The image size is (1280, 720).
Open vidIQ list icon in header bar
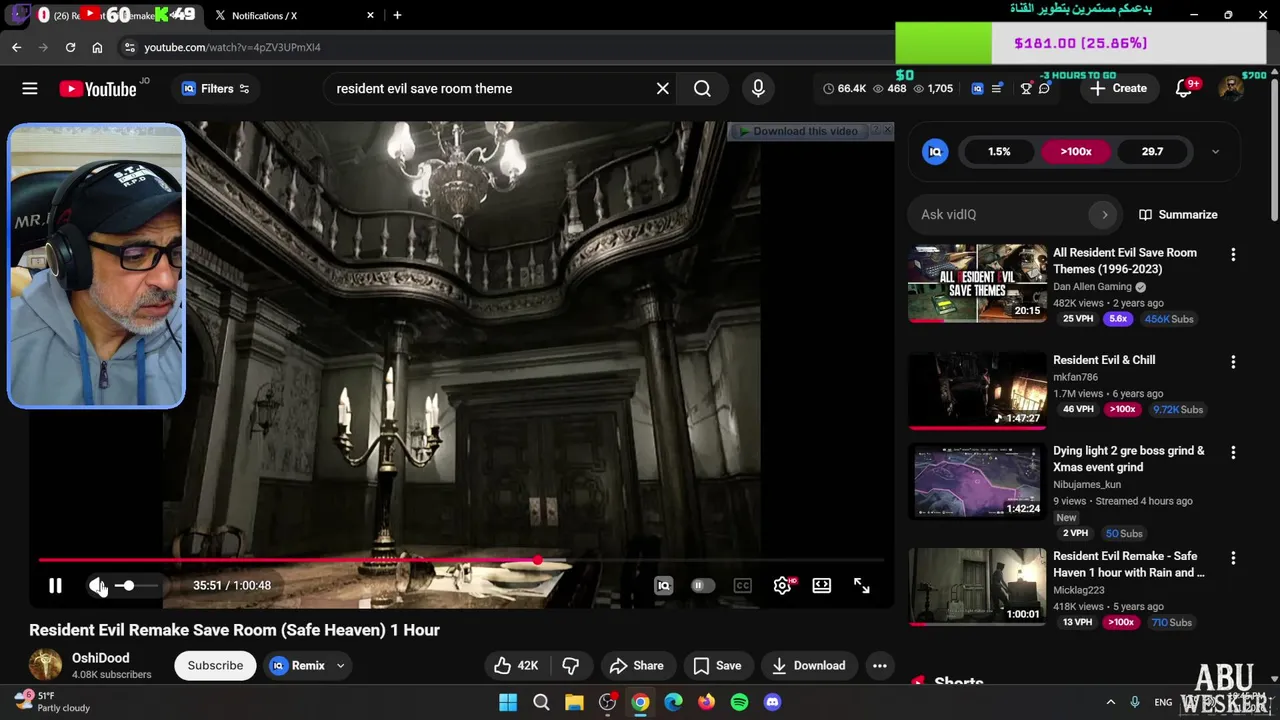(997, 88)
